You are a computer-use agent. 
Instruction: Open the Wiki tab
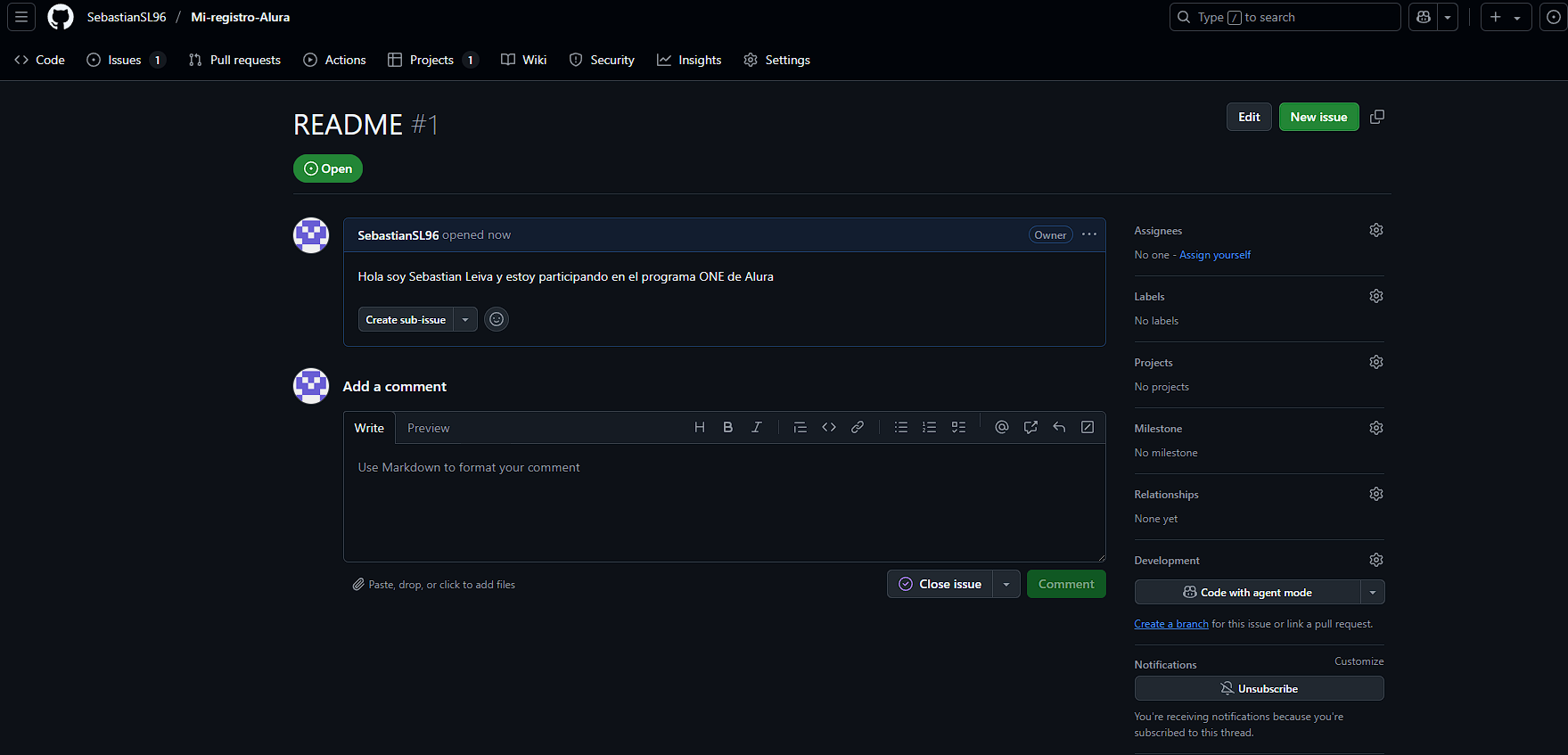point(524,60)
